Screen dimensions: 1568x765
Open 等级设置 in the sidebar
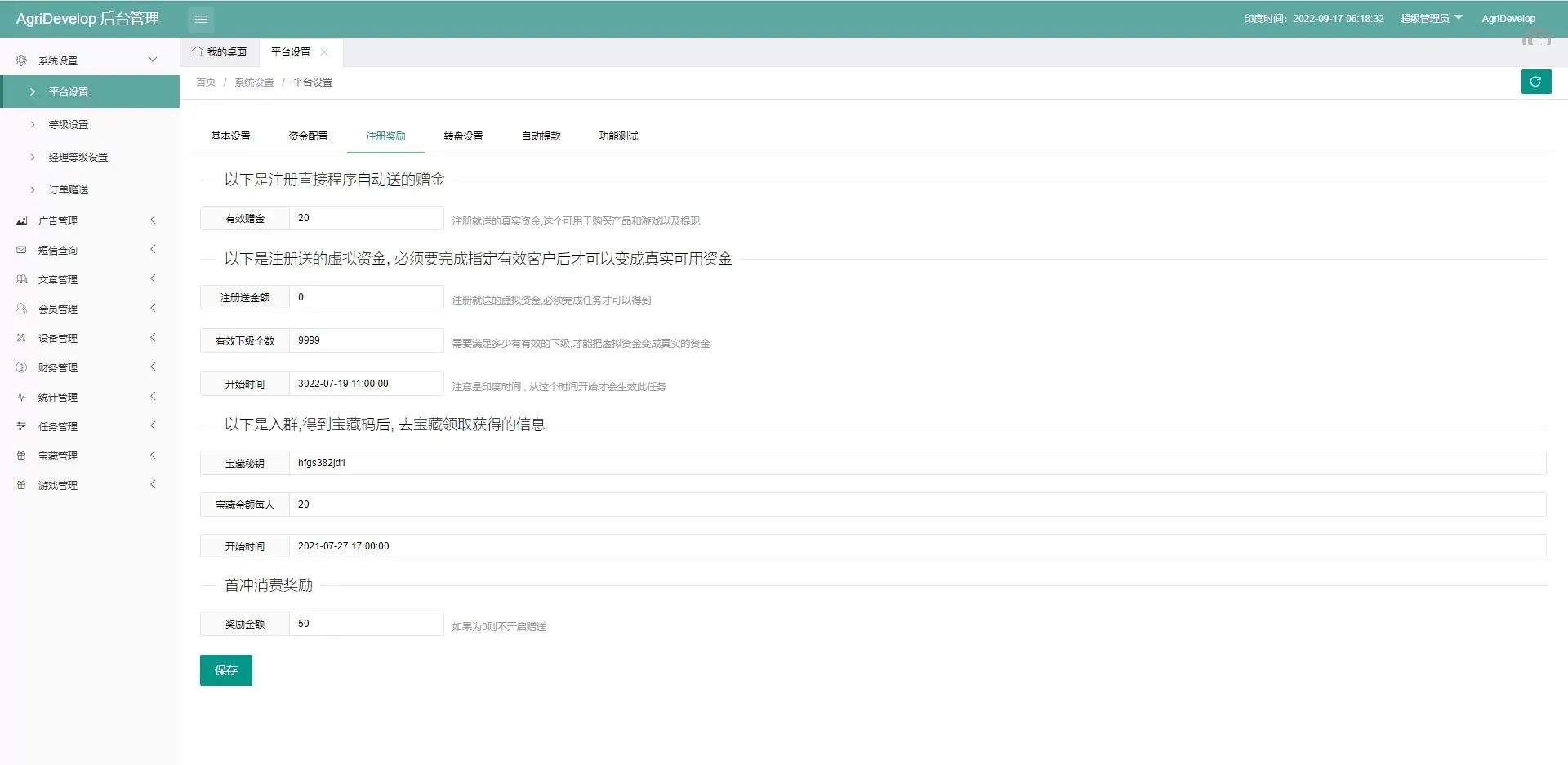(x=69, y=124)
